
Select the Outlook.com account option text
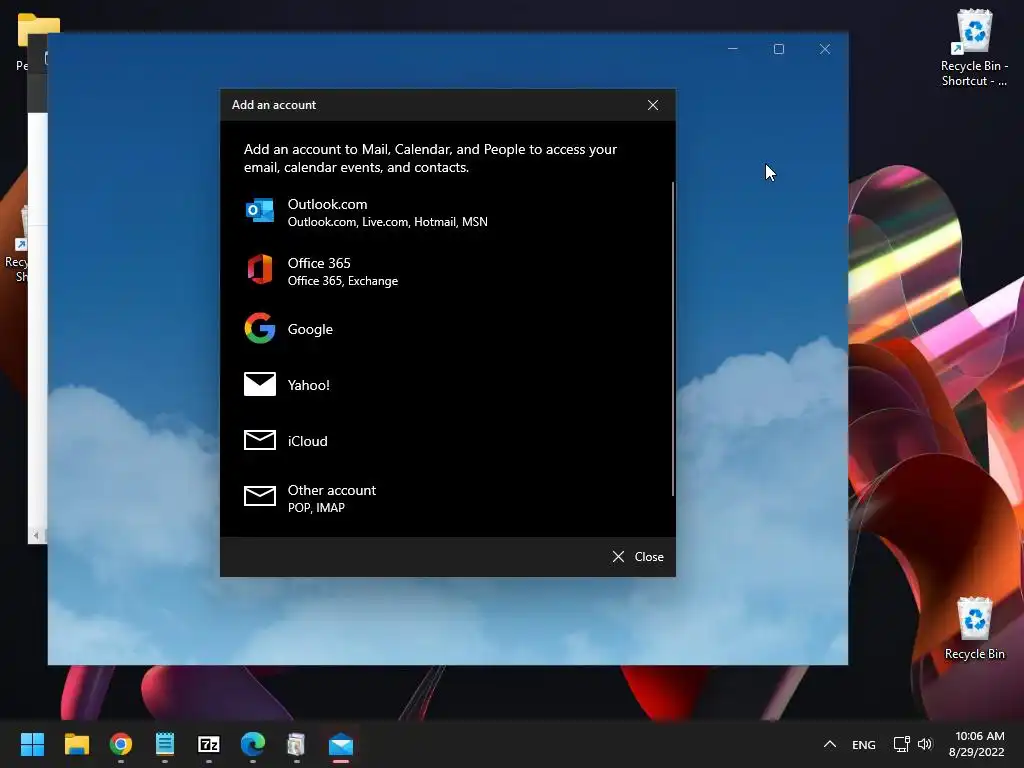click(x=327, y=204)
